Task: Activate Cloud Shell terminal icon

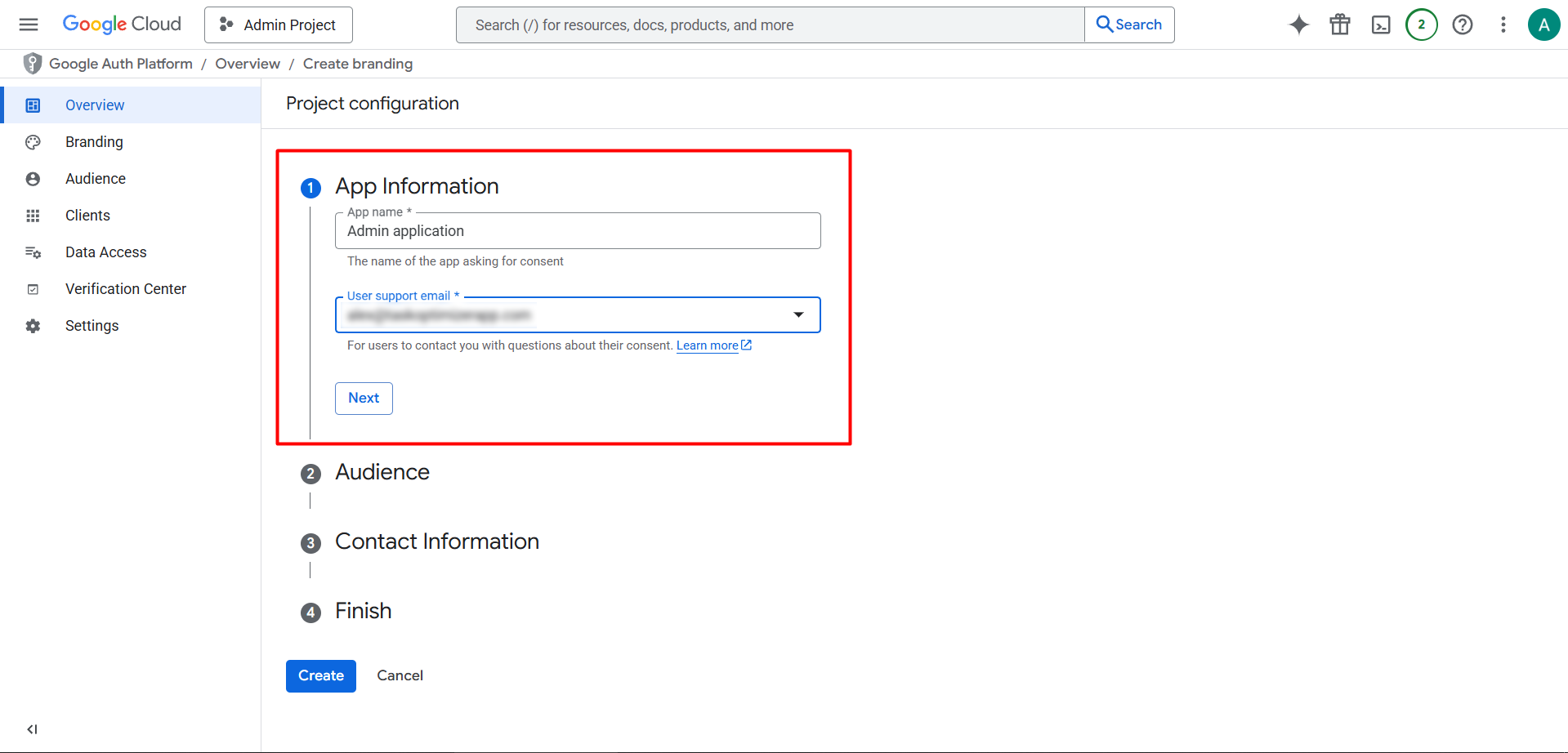Action: (x=1381, y=25)
